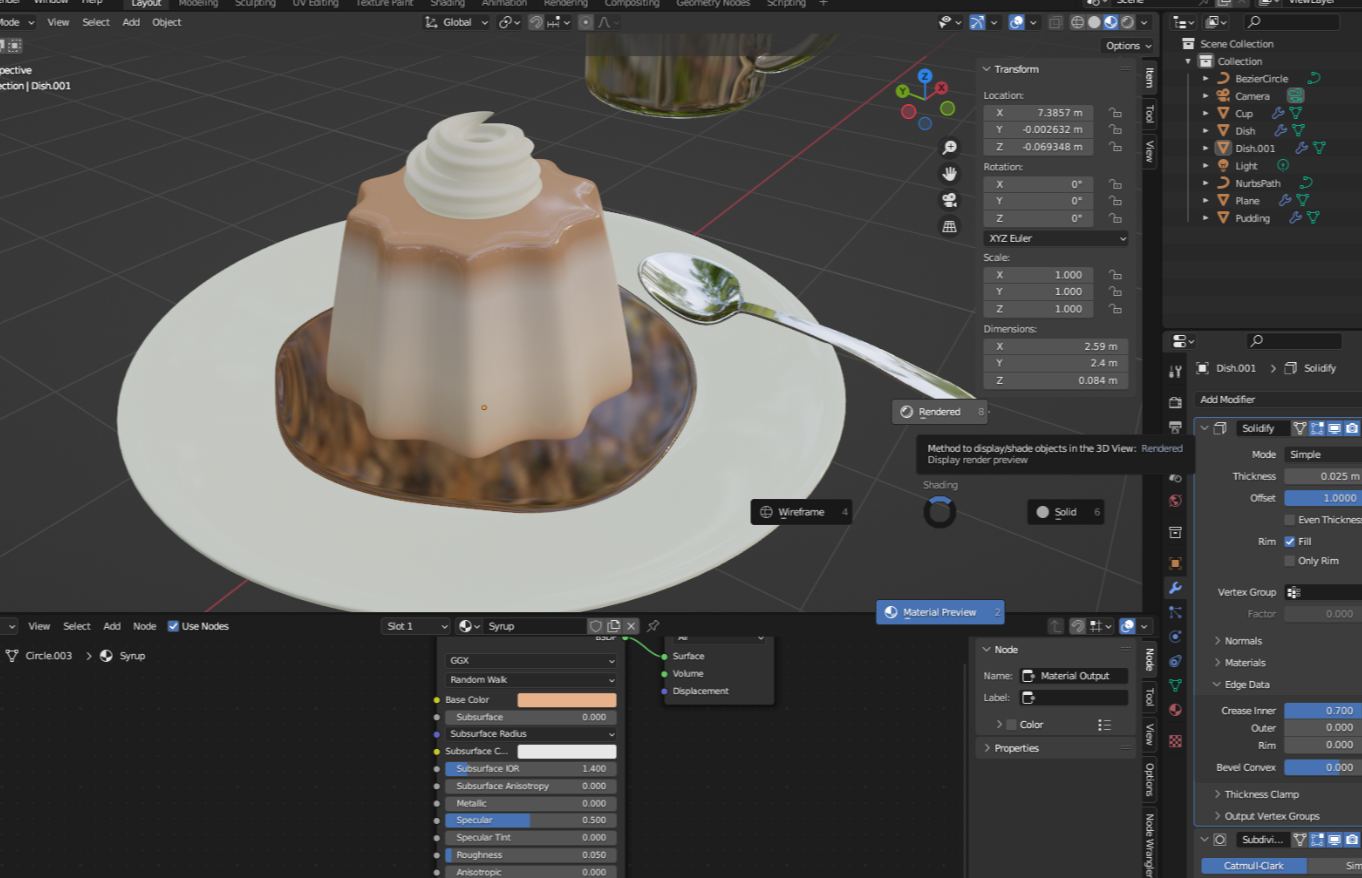Click the hand pan view icon

click(949, 174)
